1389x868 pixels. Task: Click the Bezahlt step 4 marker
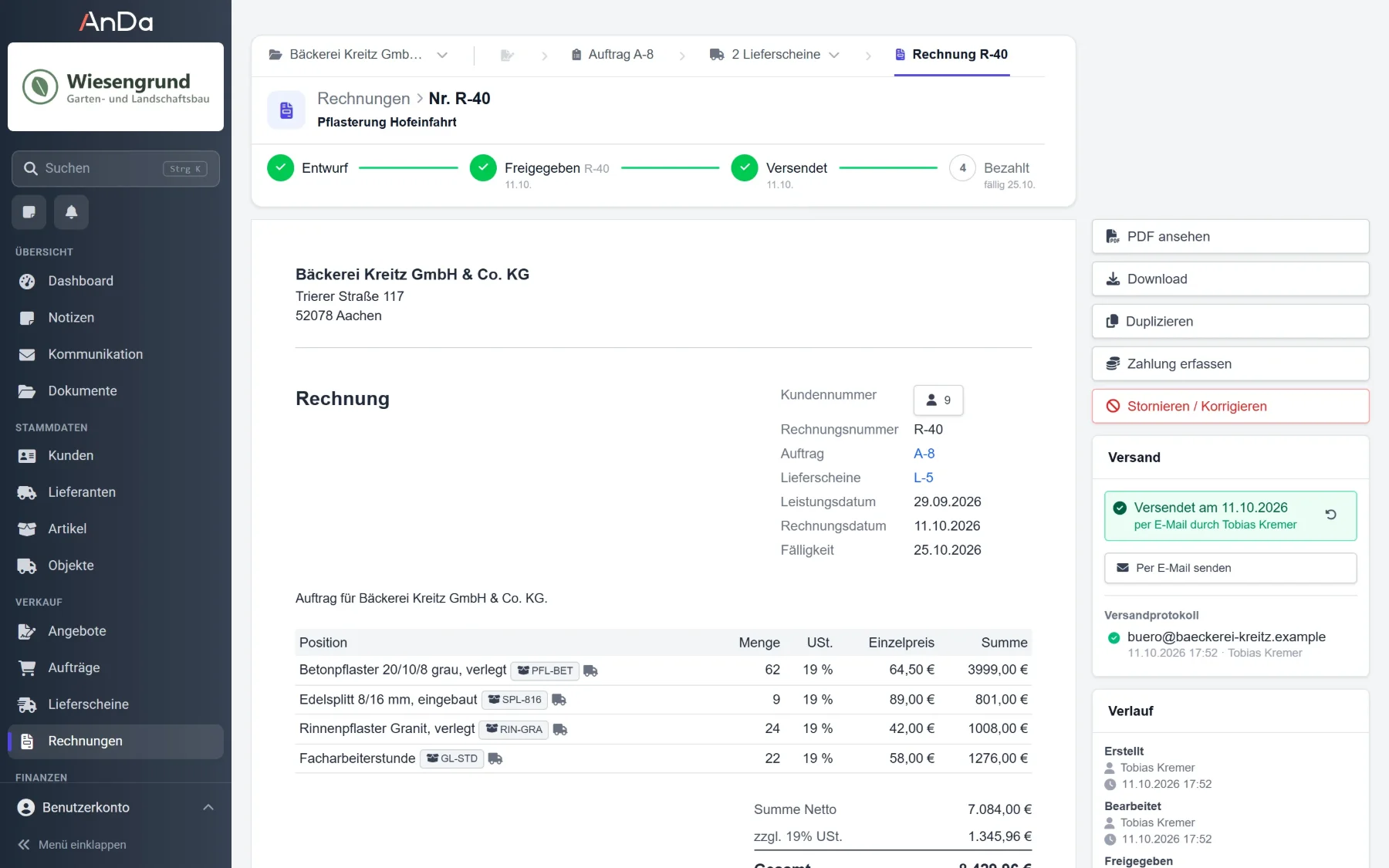click(961, 168)
